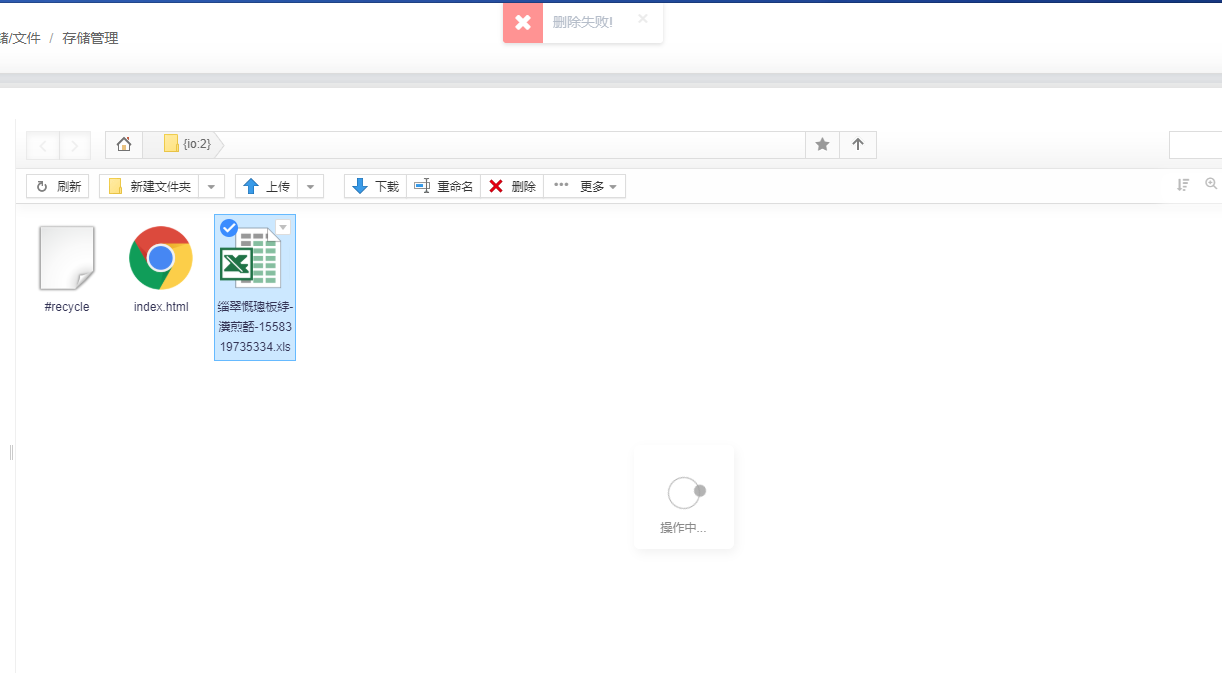Select the index.html Chrome icon
Screen dimensions: 1222x673
161,257
